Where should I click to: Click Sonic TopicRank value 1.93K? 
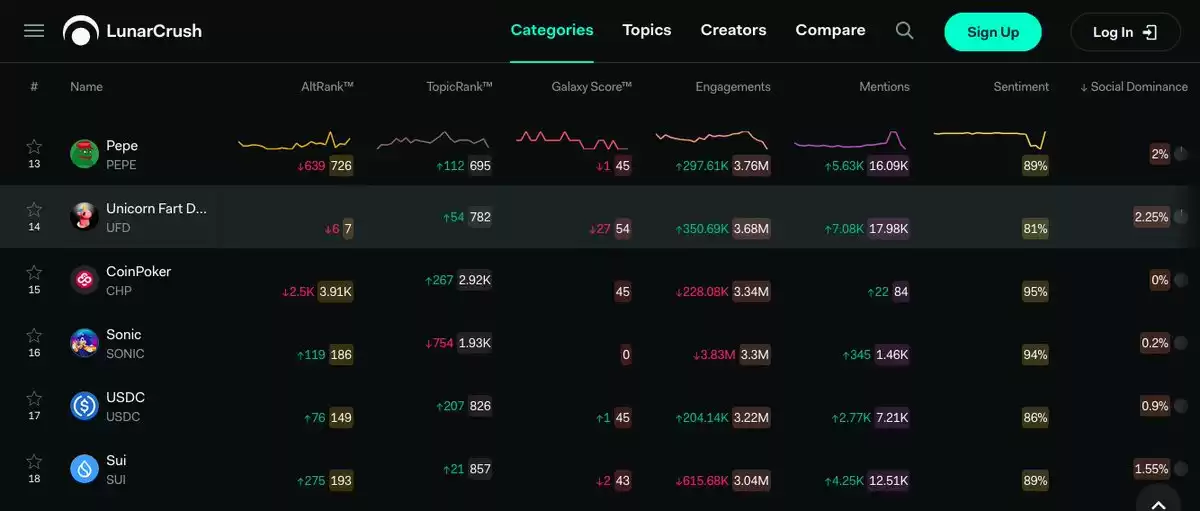click(474, 343)
